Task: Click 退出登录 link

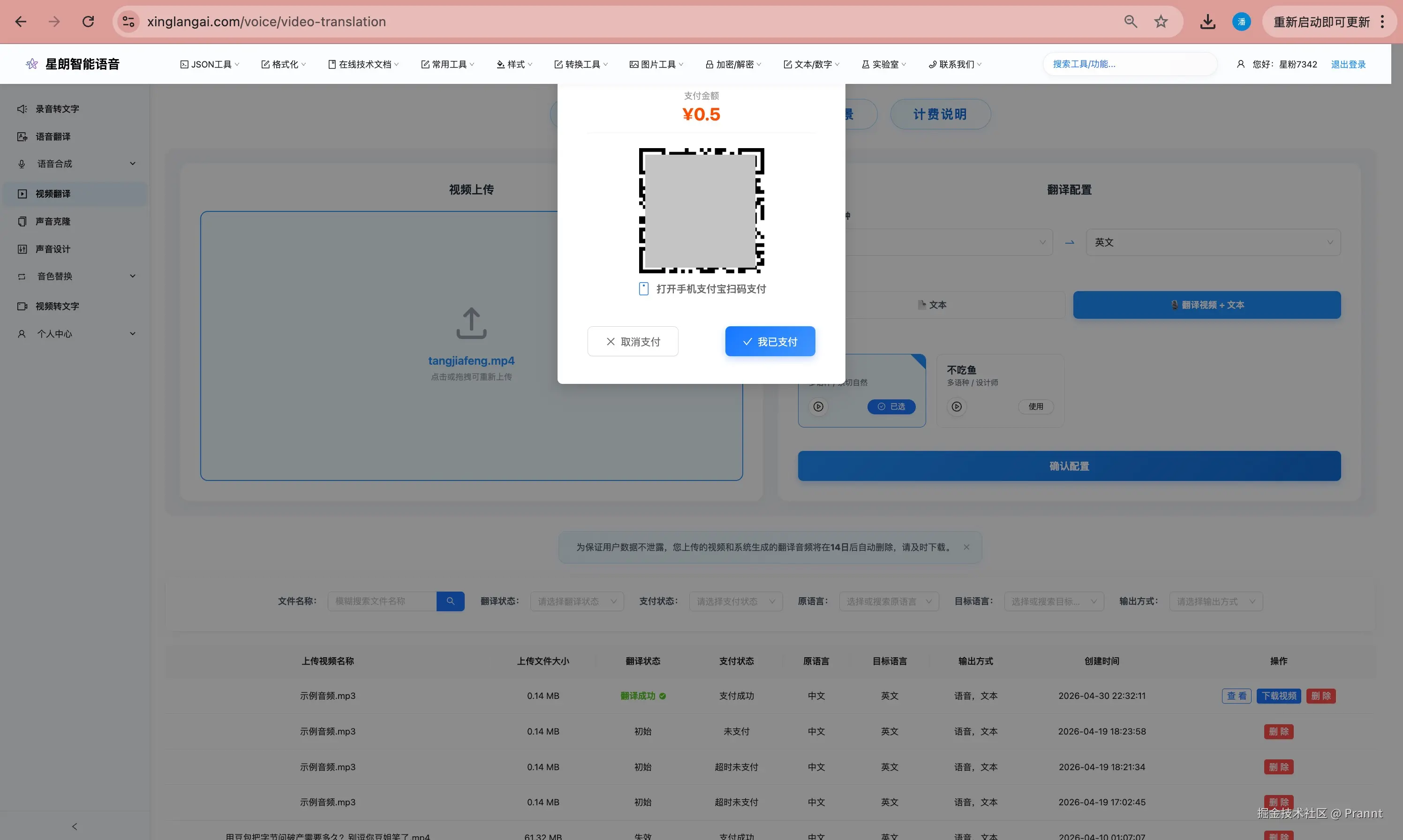Action: [1348, 64]
